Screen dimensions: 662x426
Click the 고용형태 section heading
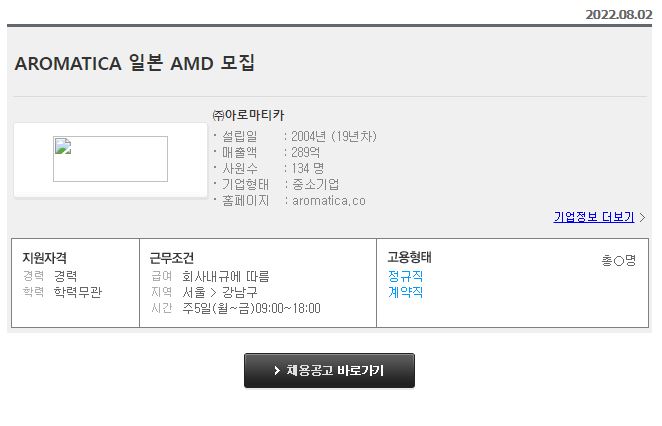(409, 257)
